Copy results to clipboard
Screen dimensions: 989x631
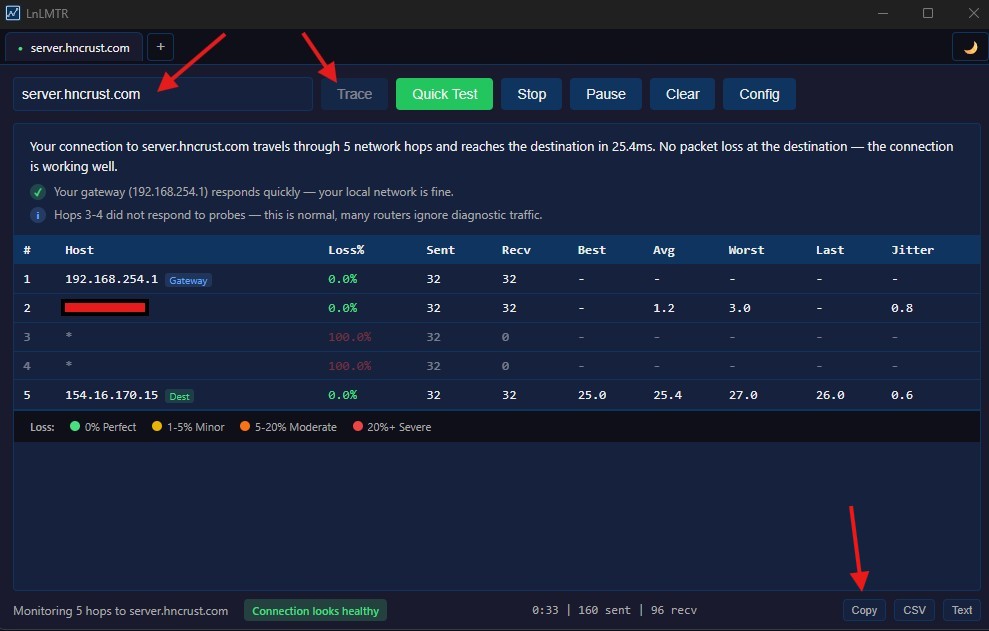pos(864,610)
